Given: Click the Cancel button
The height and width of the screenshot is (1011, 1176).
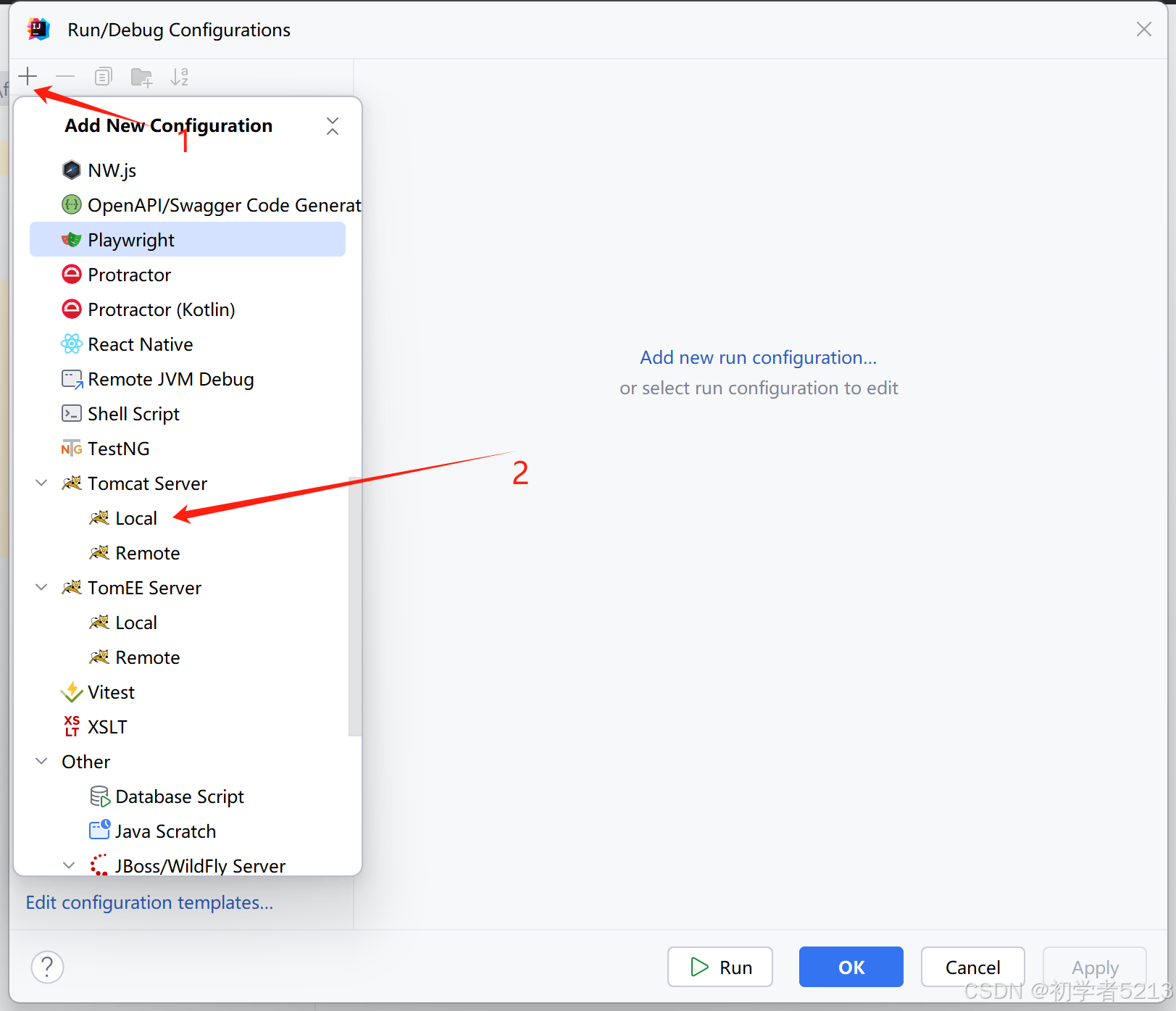Looking at the screenshot, I should pos(973,967).
